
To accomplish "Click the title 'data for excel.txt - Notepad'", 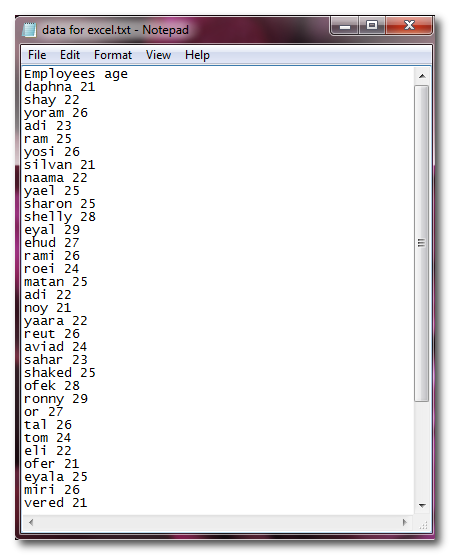I will coord(115,30).
